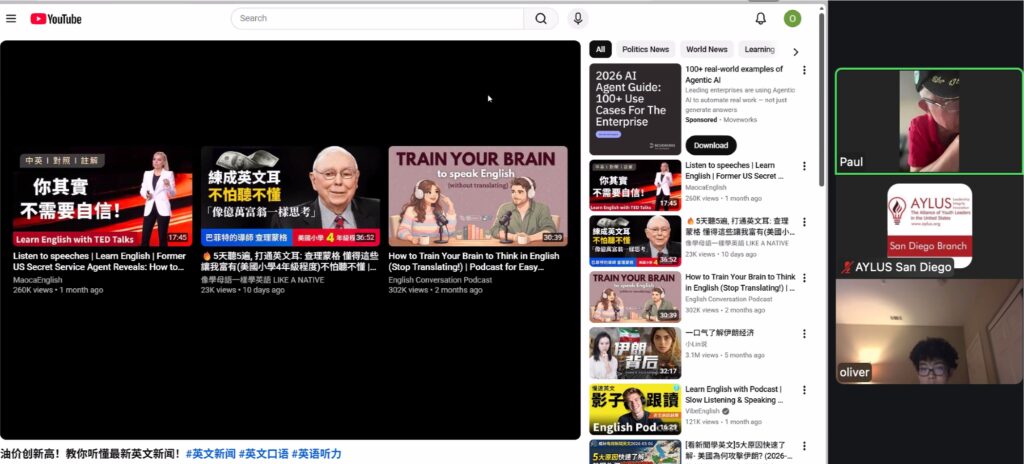Screen dimensions: 1024x464
Task: Open options menu for Agentic AI ad
Action: tap(804, 70)
